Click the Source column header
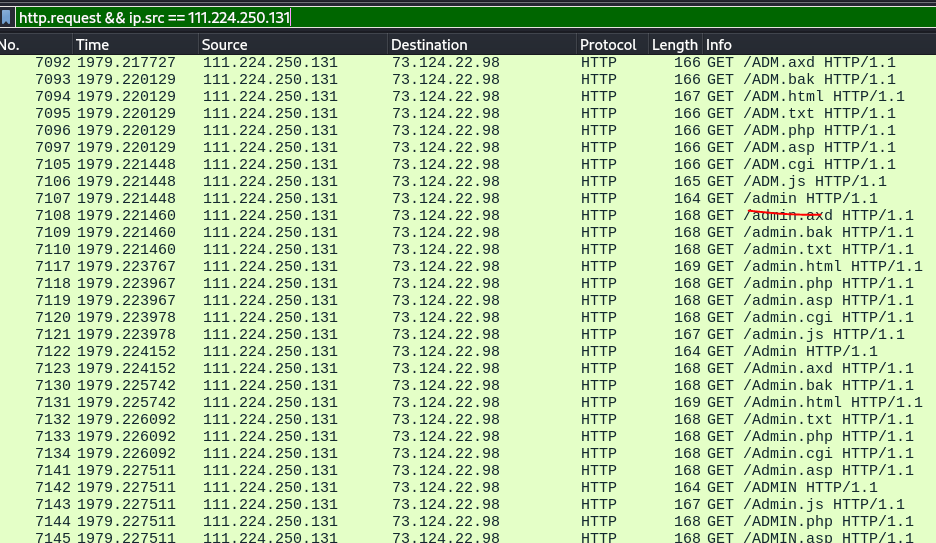Screen dimensions: 936x543 coord(291,45)
